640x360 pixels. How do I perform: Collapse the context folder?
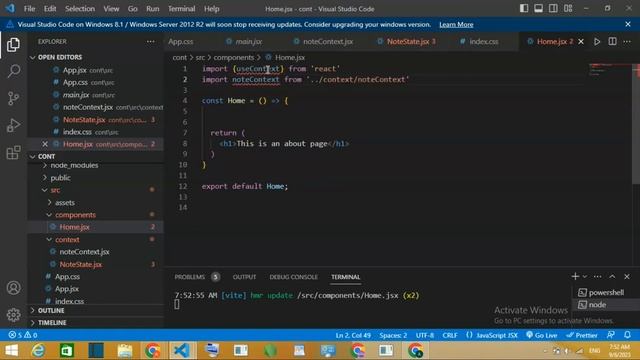pyautogui.click(x=67, y=240)
